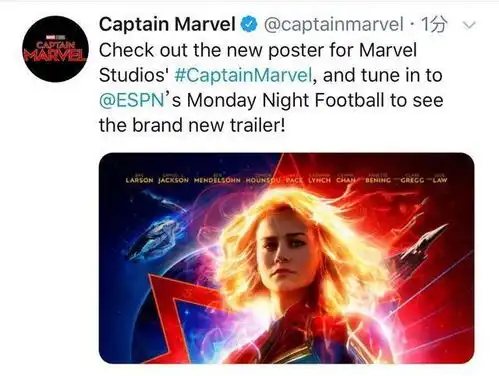Screen dimensions: 499x376
Task: Click the Marvel Studios logo in avatar
Action: [55, 36]
